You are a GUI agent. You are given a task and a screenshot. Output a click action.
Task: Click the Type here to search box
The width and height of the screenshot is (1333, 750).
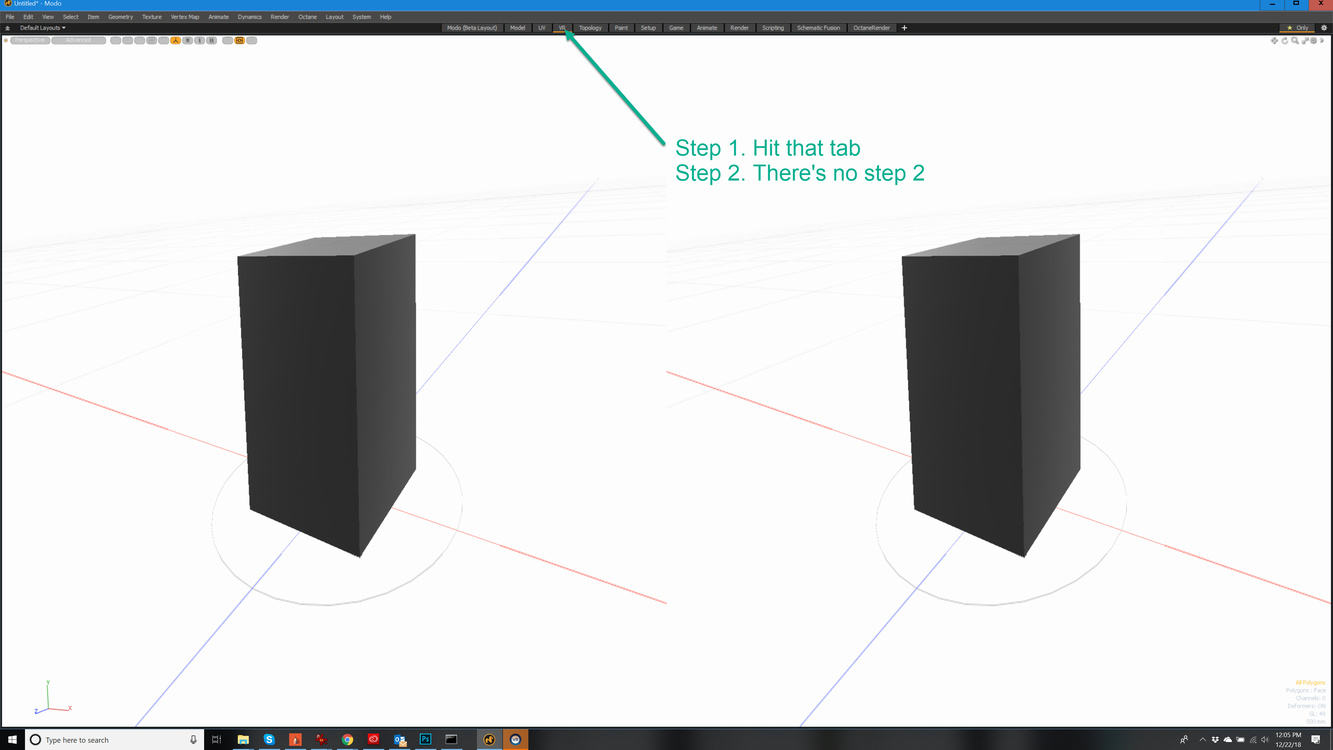pyautogui.click(x=113, y=740)
